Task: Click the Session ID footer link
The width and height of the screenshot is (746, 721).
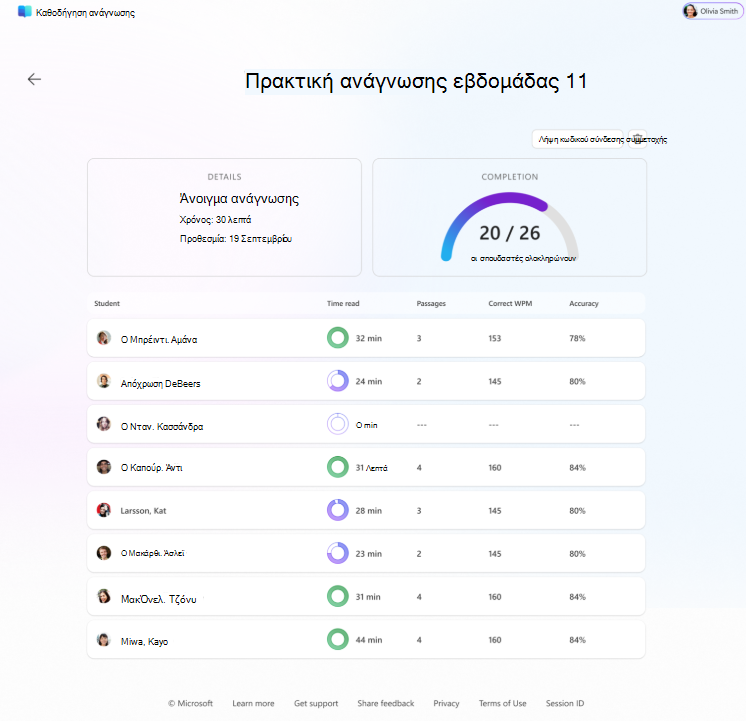Action: 565,703
